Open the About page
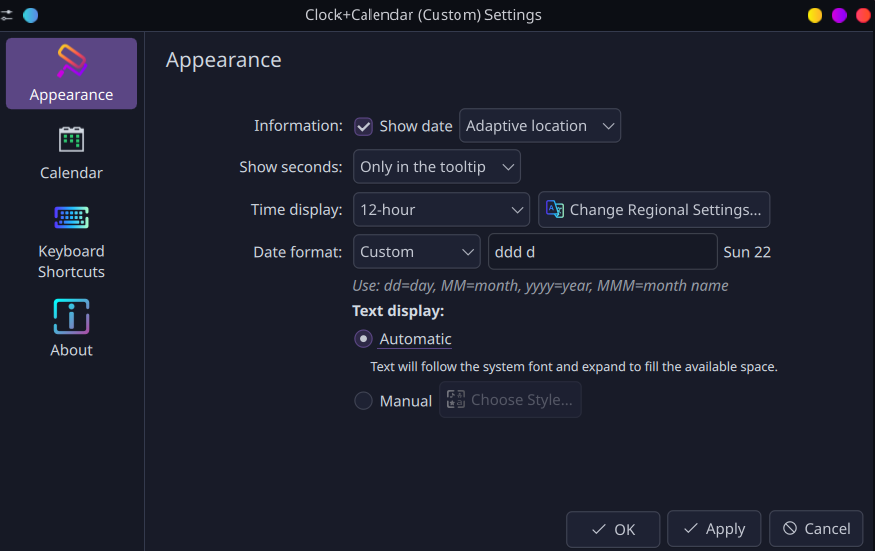Image resolution: width=875 pixels, height=551 pixels. point(71,328)
